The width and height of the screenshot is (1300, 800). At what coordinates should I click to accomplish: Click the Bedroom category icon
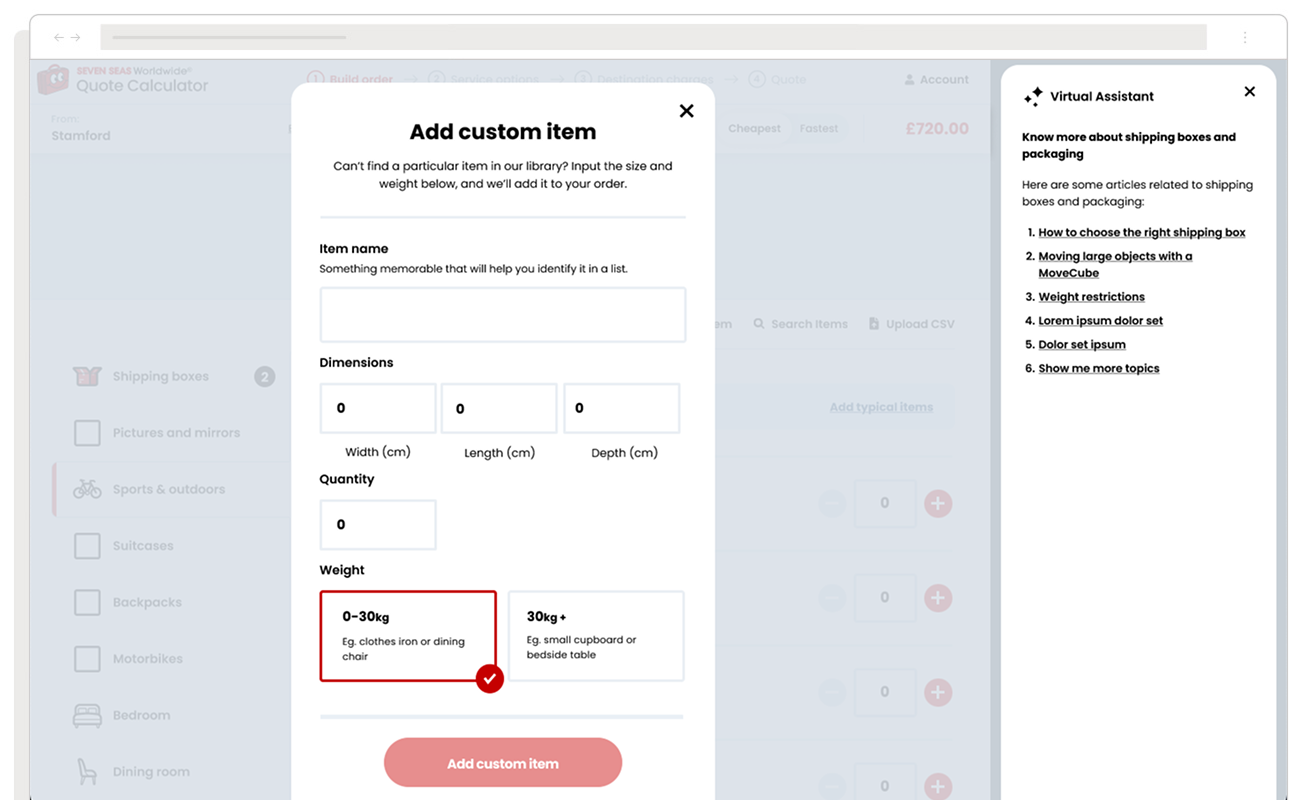[87, 715]
